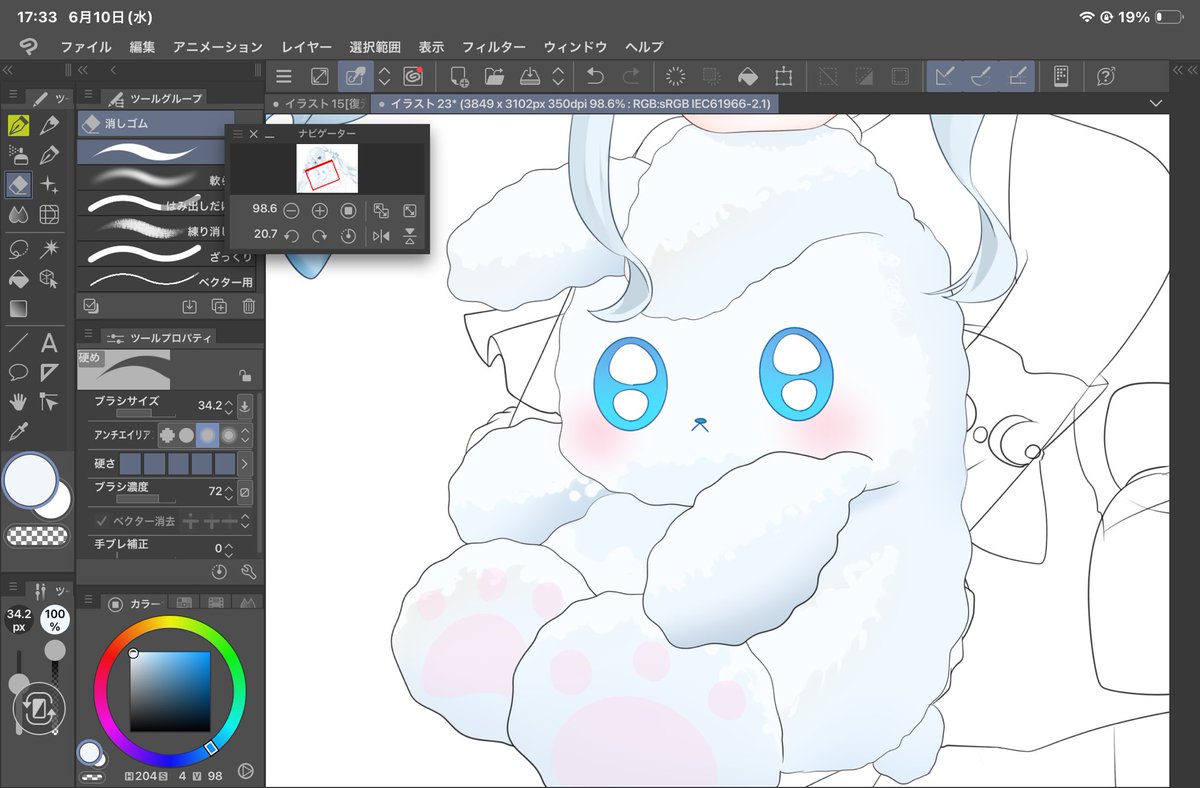Open brush size stepper arrows
Viewport: 1200px width, 788px height.
point(229,406)
